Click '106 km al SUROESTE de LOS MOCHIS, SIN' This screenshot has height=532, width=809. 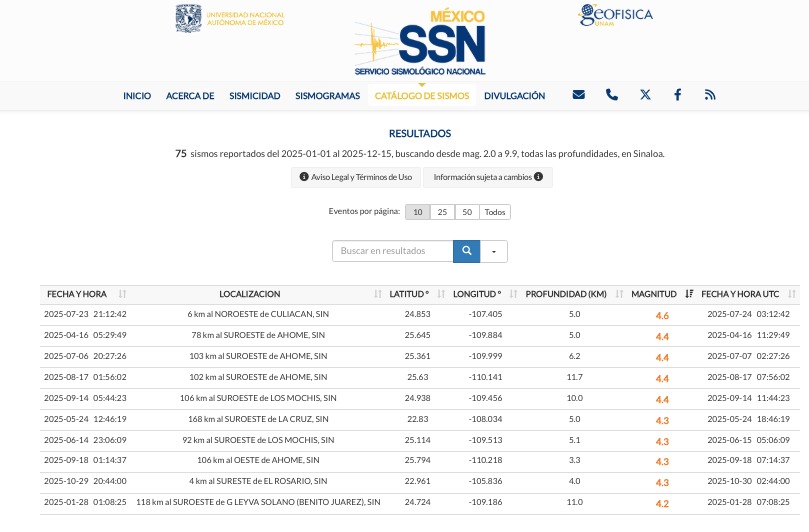pyautogui.click(x=258, y=398)
